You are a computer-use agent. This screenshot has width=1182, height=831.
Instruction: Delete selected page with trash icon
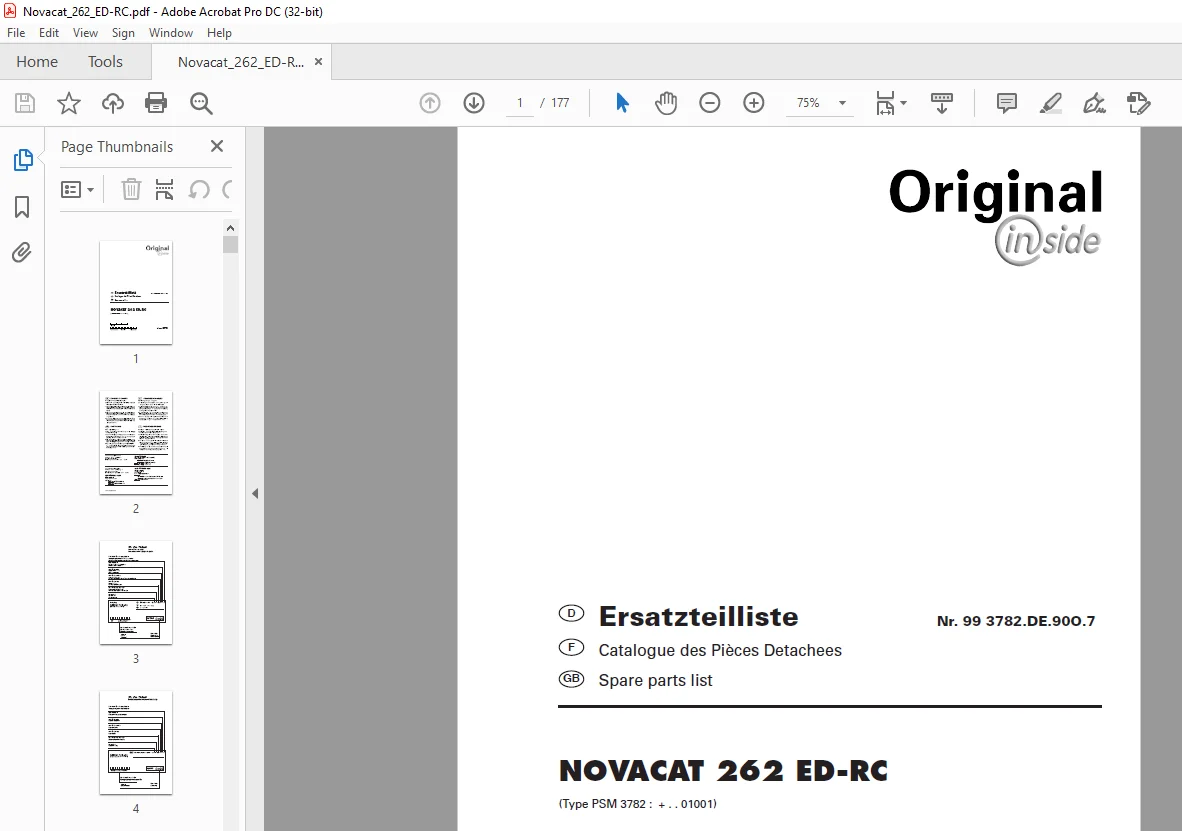click(131, 189)
